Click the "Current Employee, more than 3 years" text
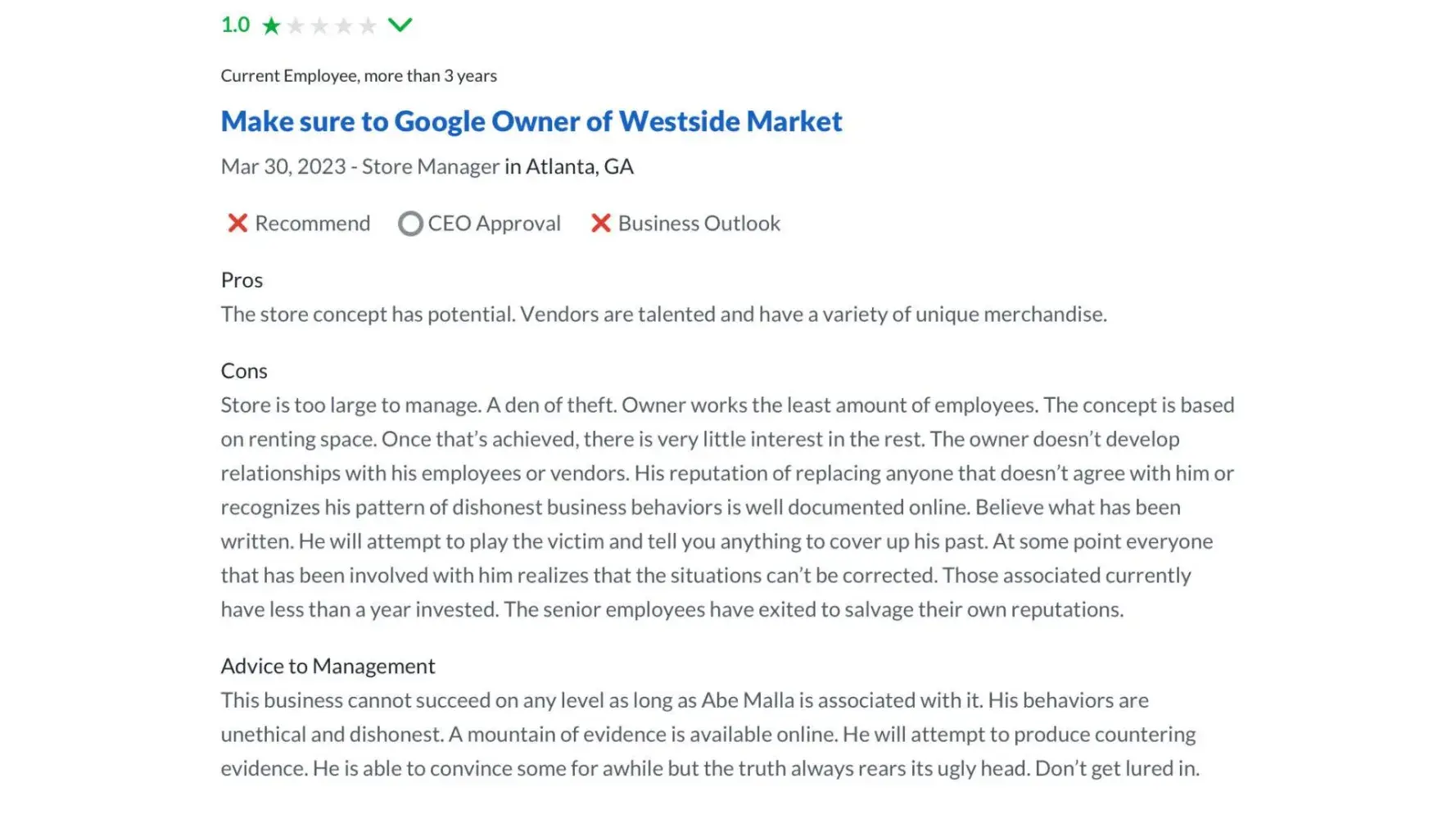 click(359, 76)
